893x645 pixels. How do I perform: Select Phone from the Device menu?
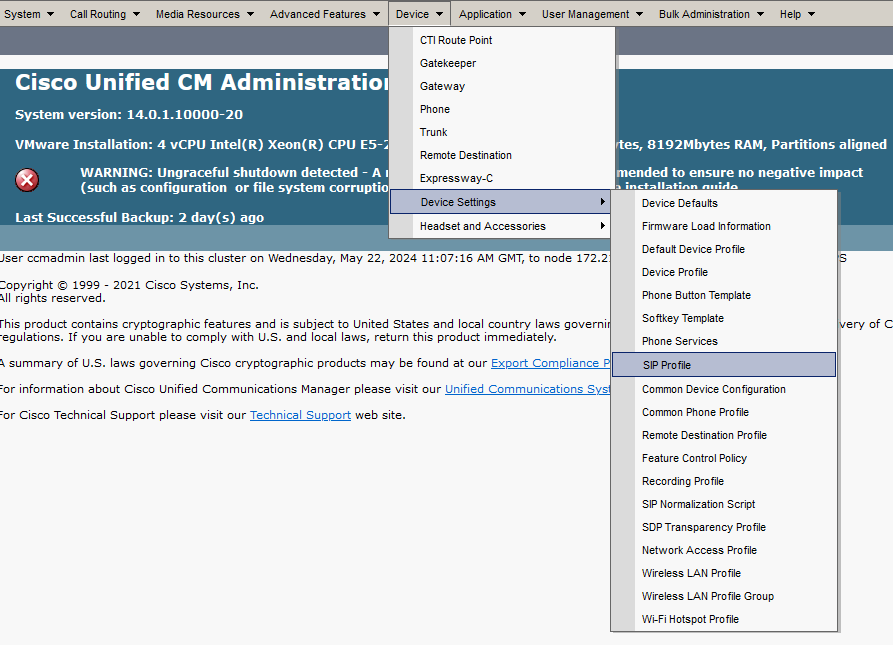(x=502, y=109)
